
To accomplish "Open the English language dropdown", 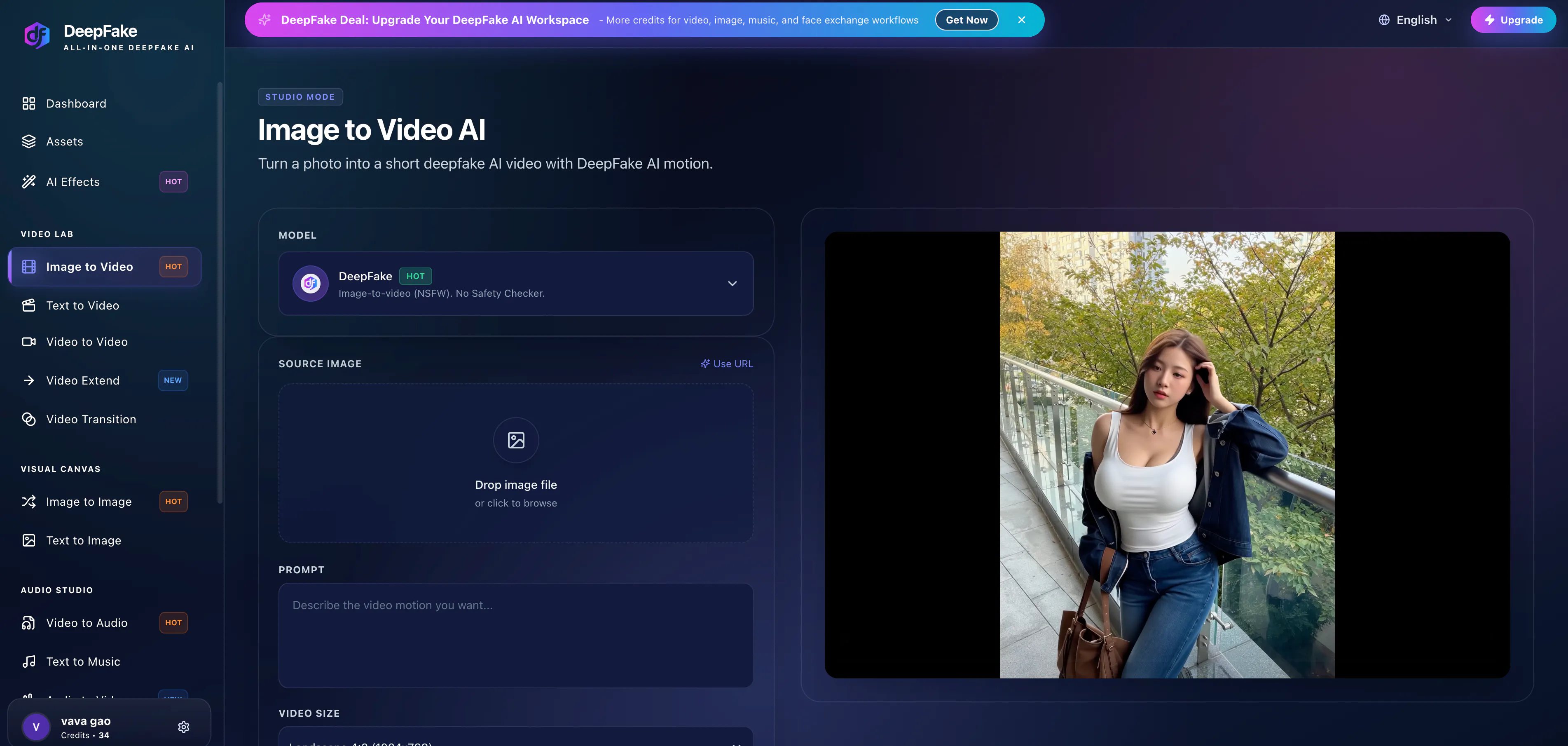I will (x=1416, y=20).
